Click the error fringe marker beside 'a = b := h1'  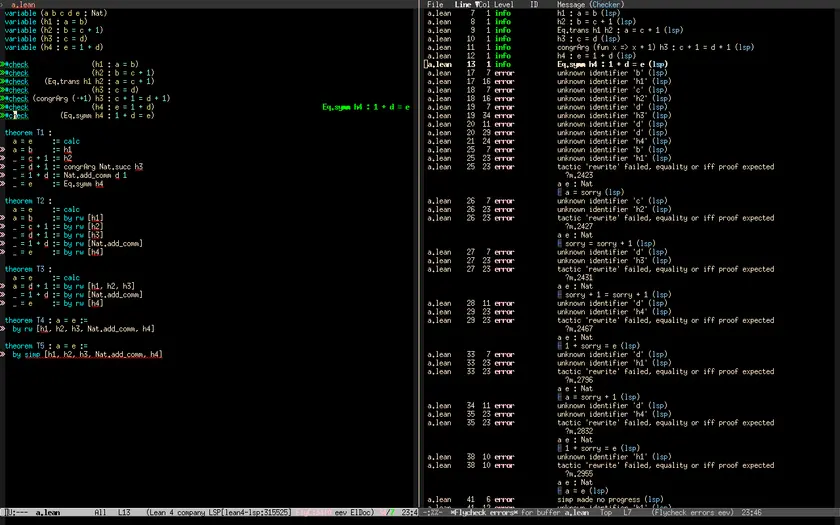(3, 150)
